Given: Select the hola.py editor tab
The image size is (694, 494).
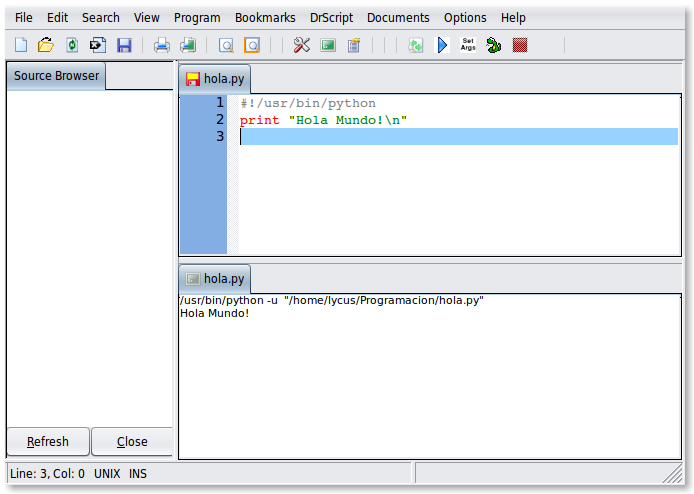Looking at the screenshot, I should [214, 80].
